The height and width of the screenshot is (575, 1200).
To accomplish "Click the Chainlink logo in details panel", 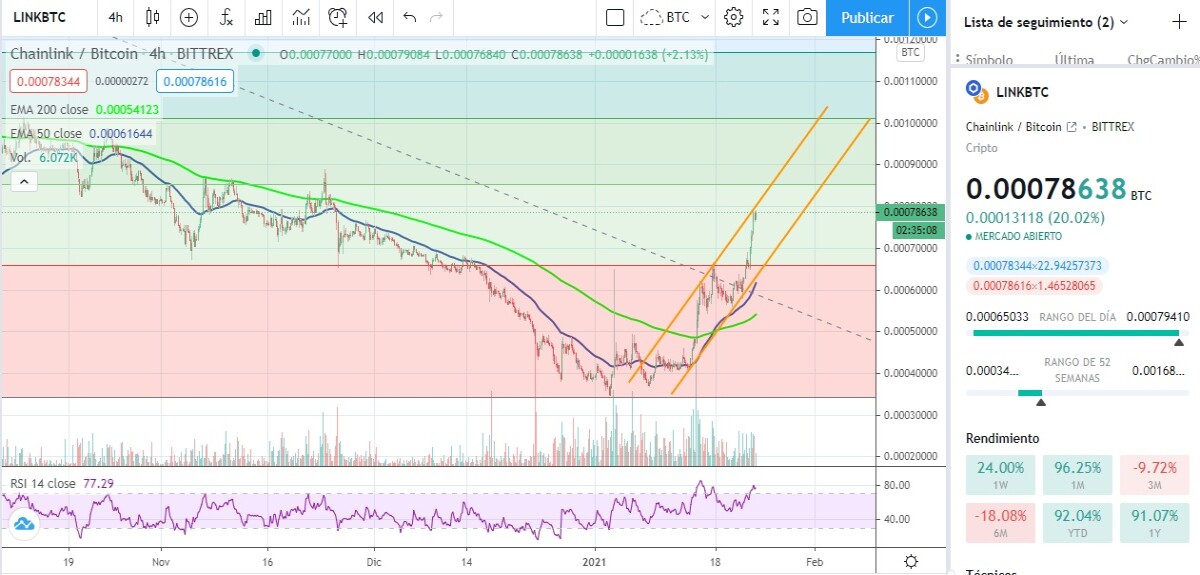I will pos(976,91).
